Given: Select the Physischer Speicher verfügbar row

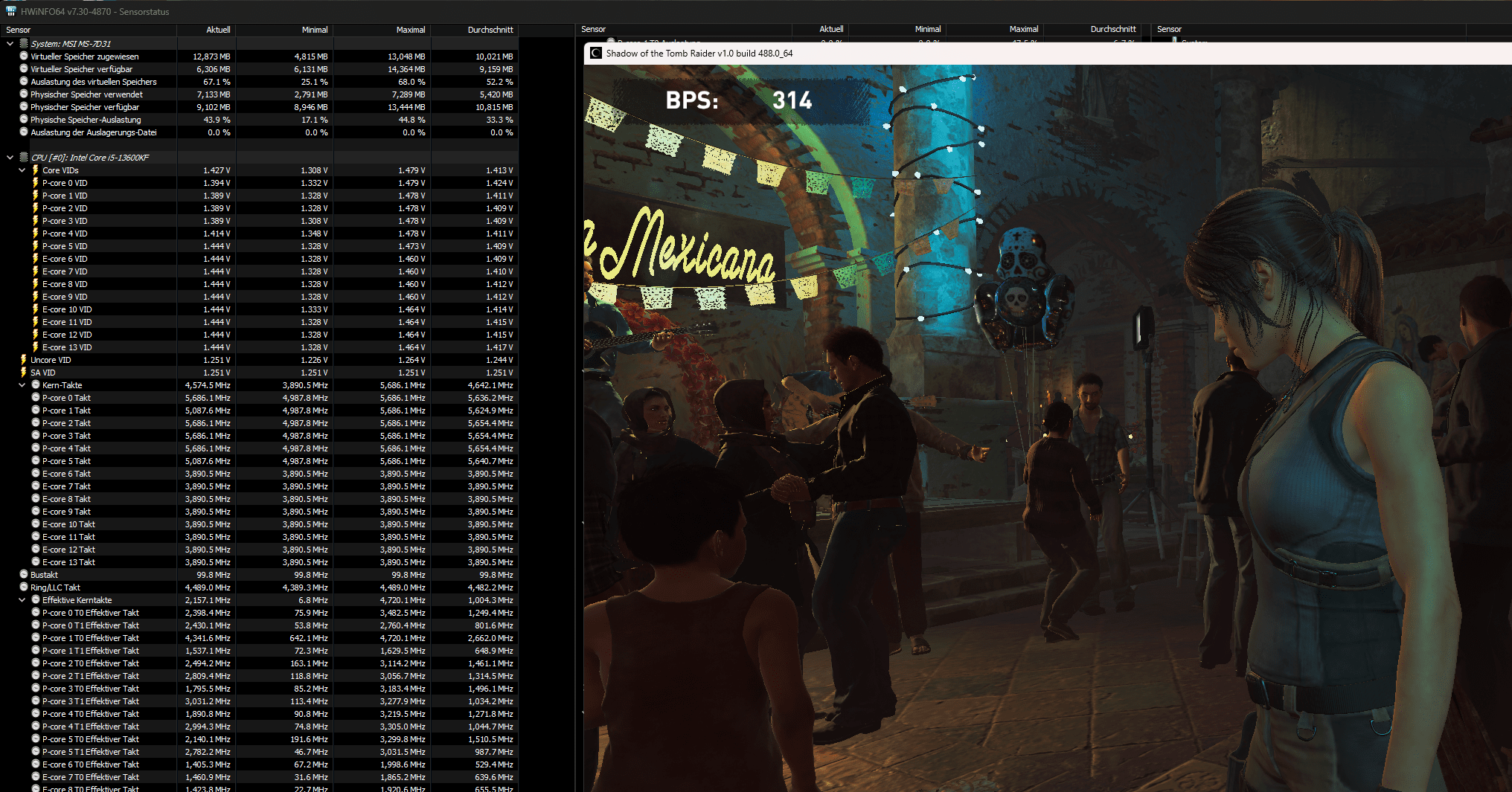Looking at the screenshot, I should (x=258, y=106).
